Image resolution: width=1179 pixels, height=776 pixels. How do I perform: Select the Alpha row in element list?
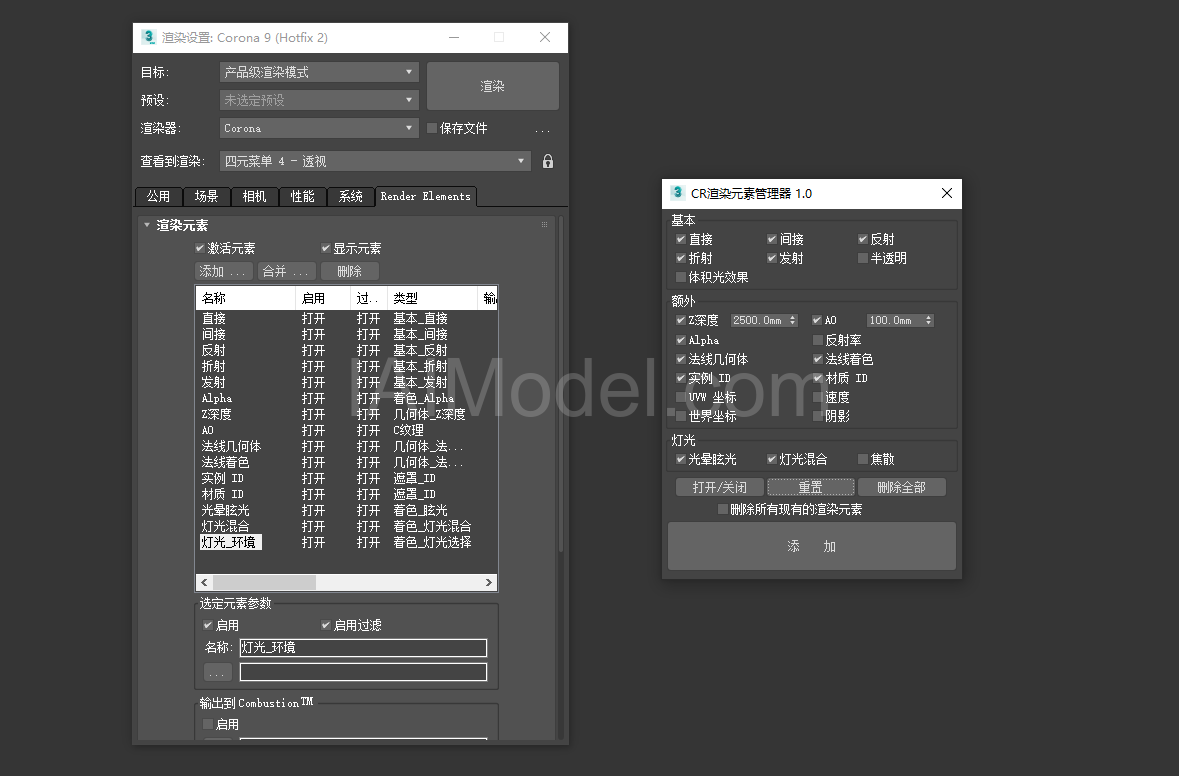coord(346,399)
